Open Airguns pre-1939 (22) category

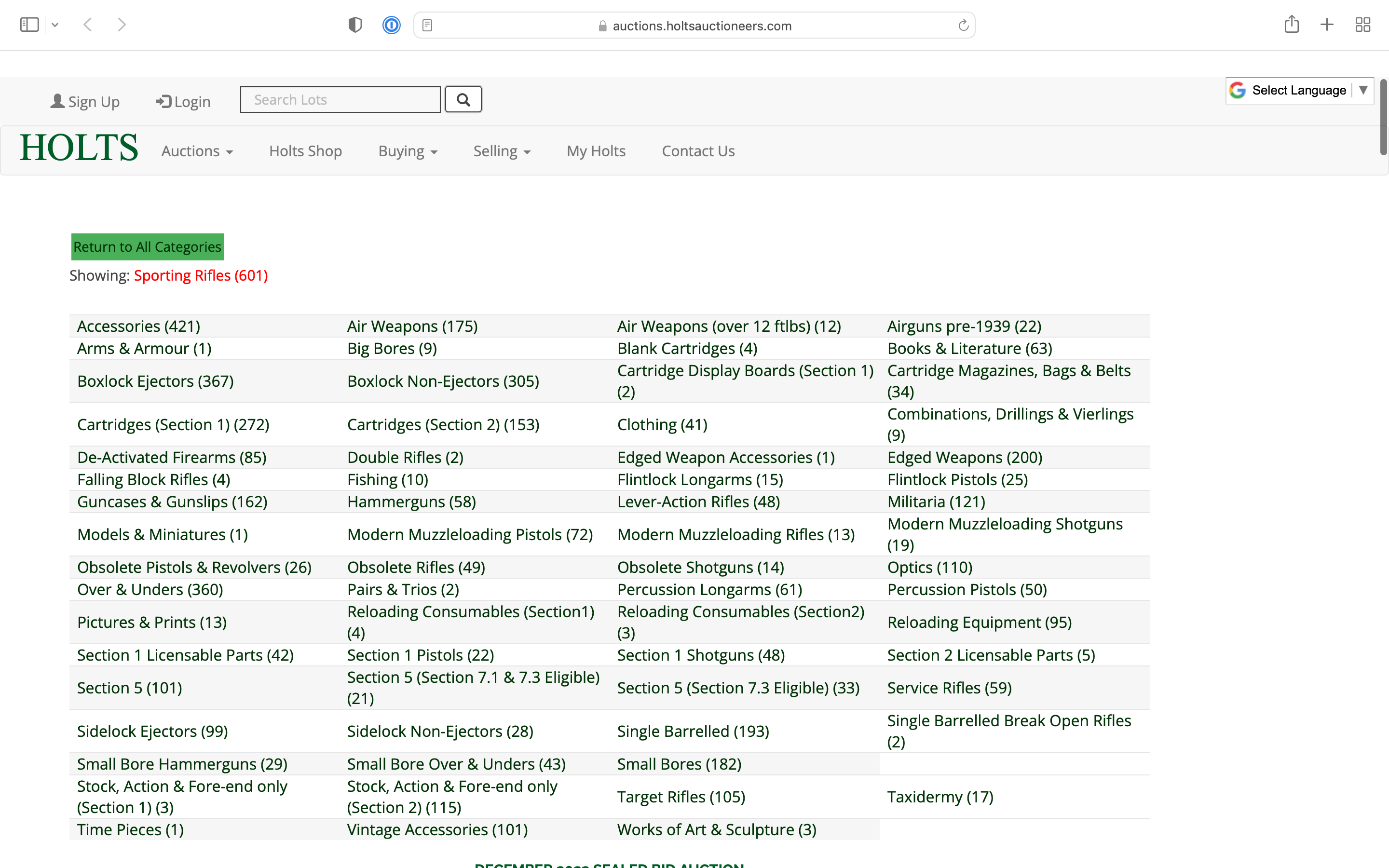[964, 326]
